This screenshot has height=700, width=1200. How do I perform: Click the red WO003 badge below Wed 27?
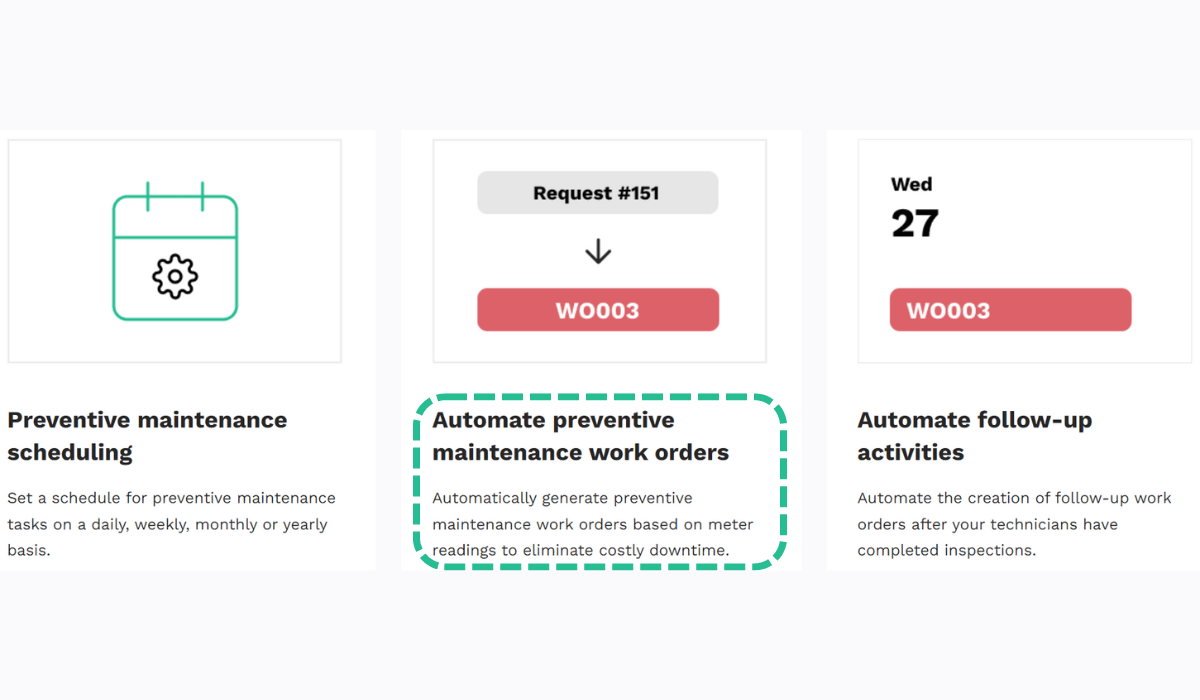point(1010,310)
